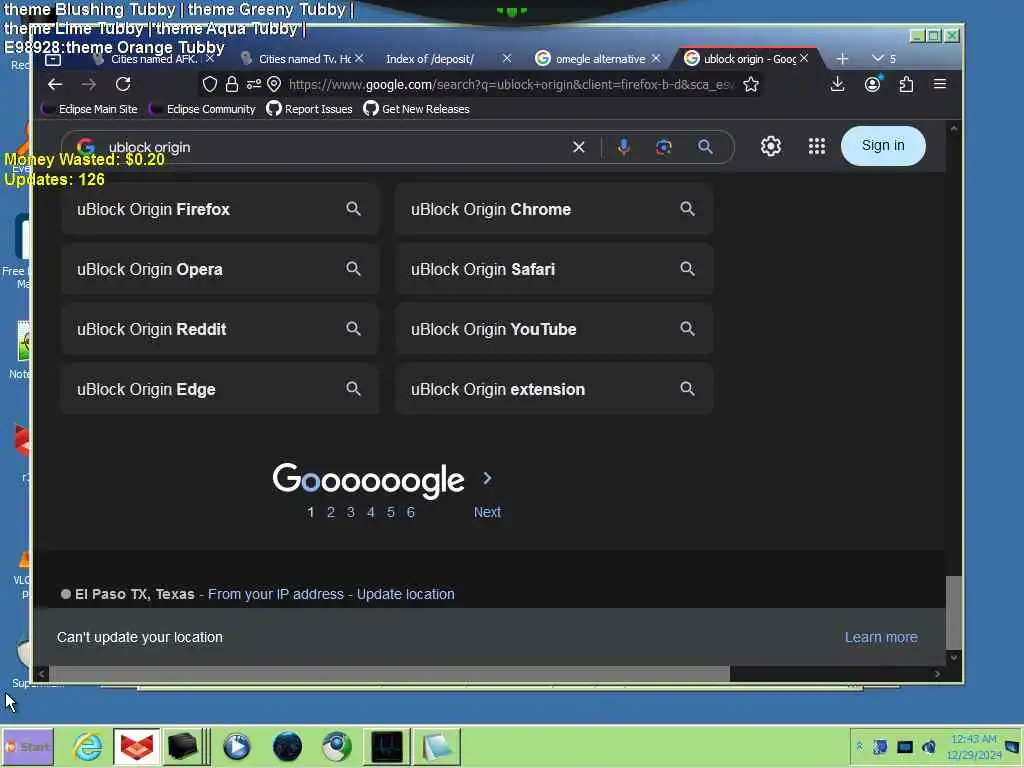Choose the uBlock Origin YouTube suggestion

554,329
